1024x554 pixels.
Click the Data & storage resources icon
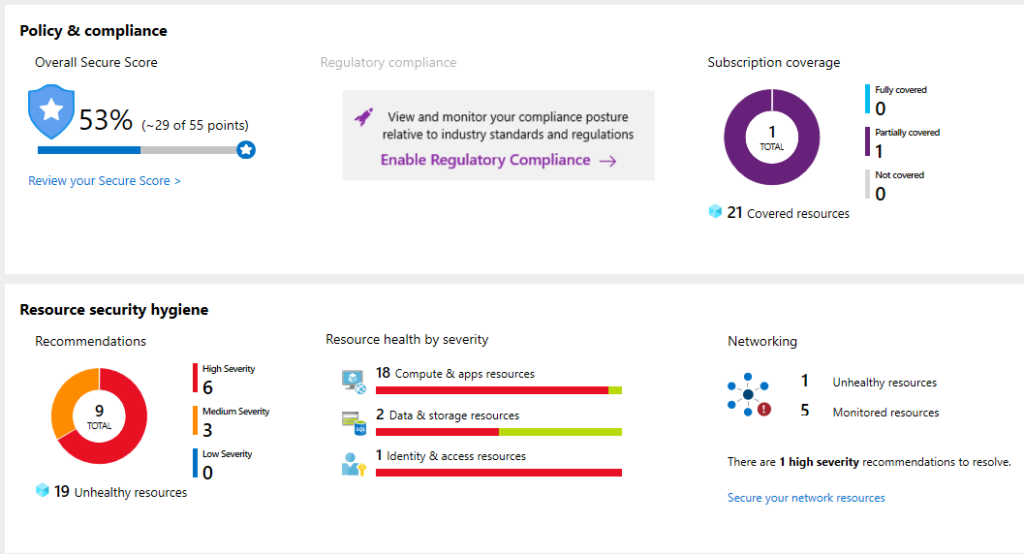point(355,422)
